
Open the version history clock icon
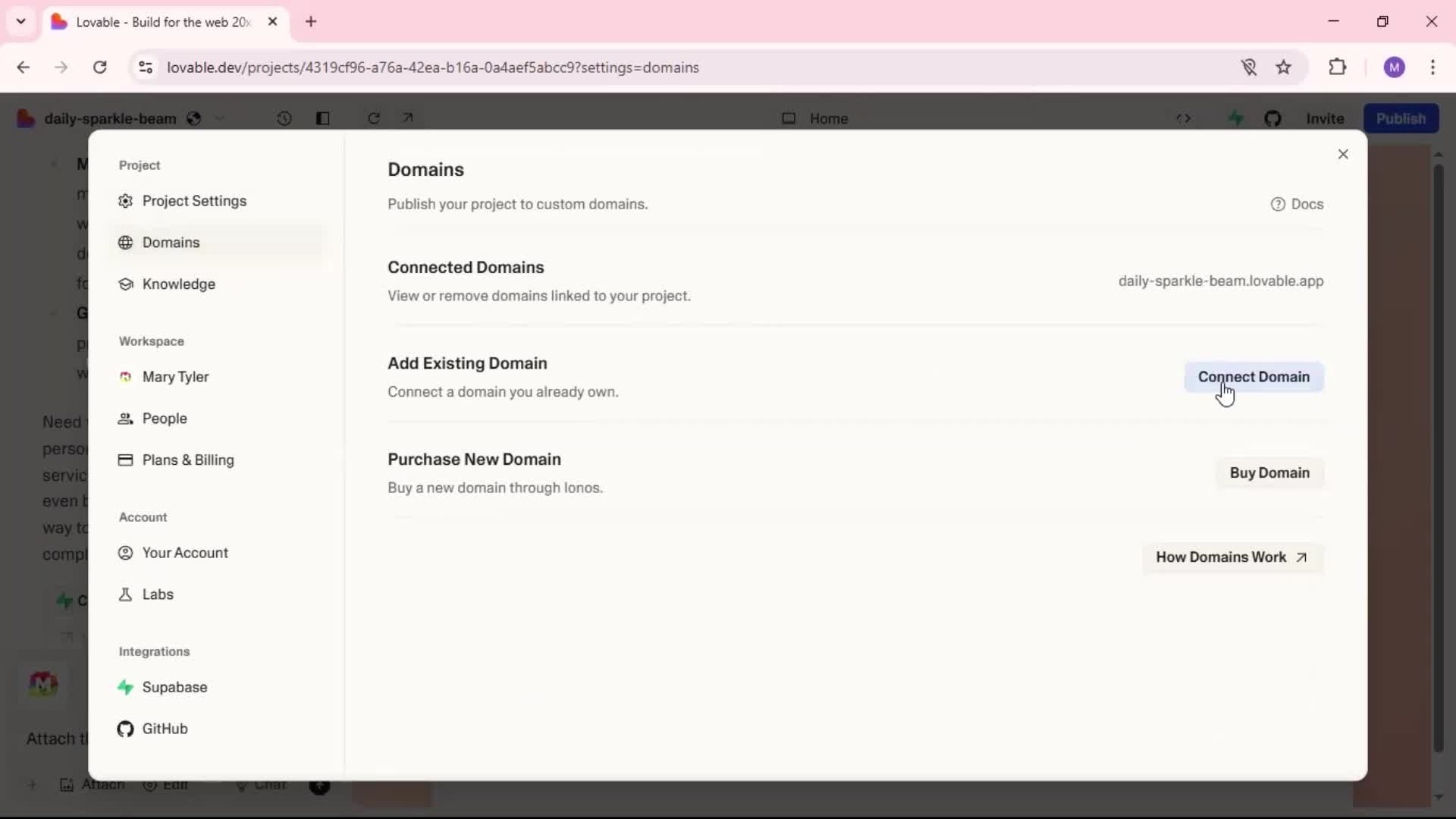click(x=284, y=118)
